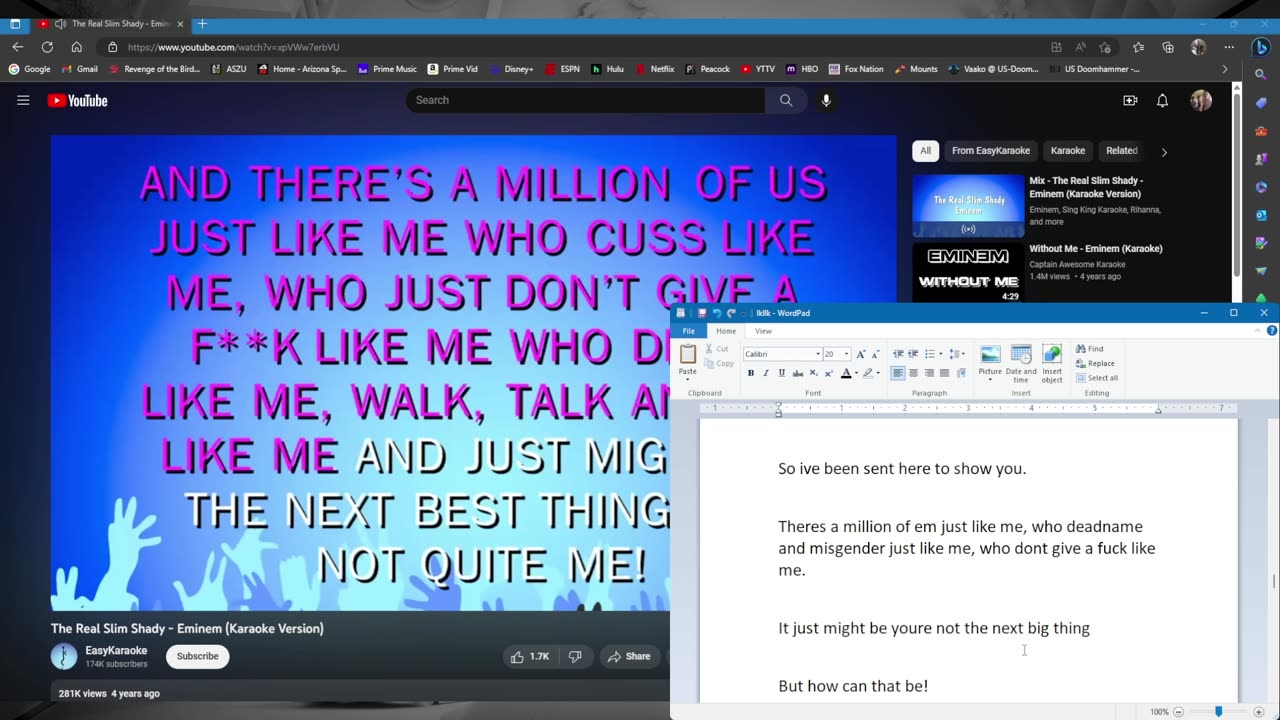Click Redo in WordPad quick access

point(731,313)
